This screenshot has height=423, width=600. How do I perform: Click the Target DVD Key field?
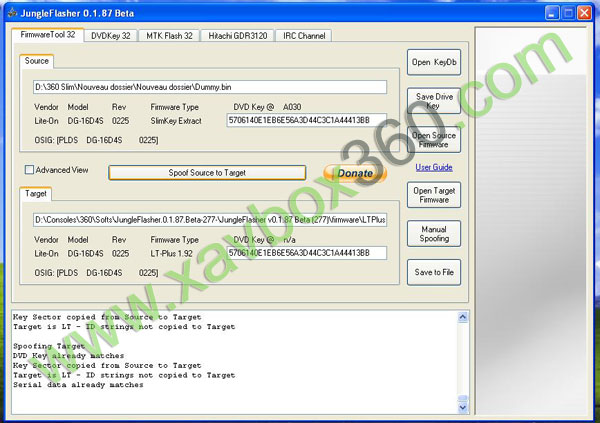[307, 253]
